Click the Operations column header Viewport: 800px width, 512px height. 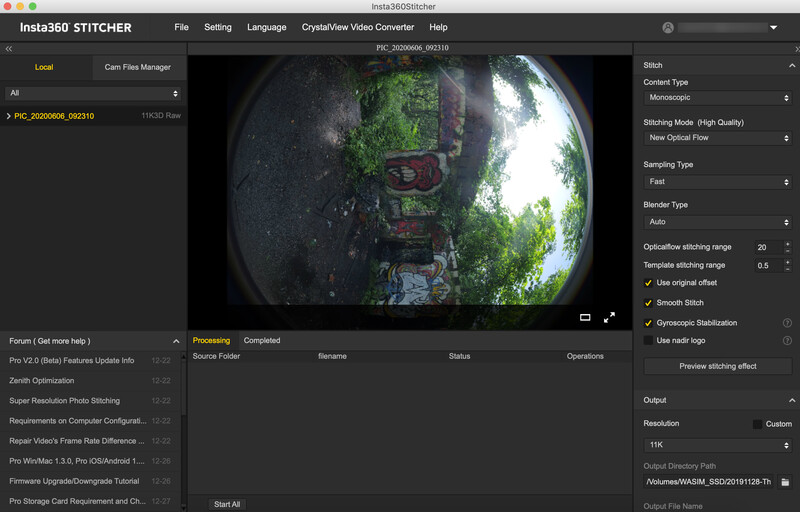[585, 356]
